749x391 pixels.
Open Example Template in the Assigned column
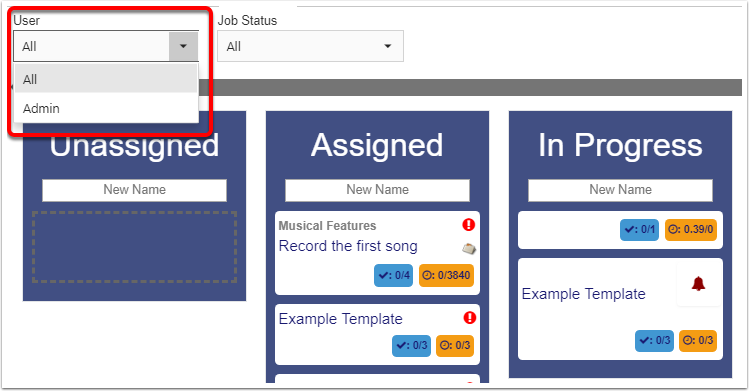341,319
